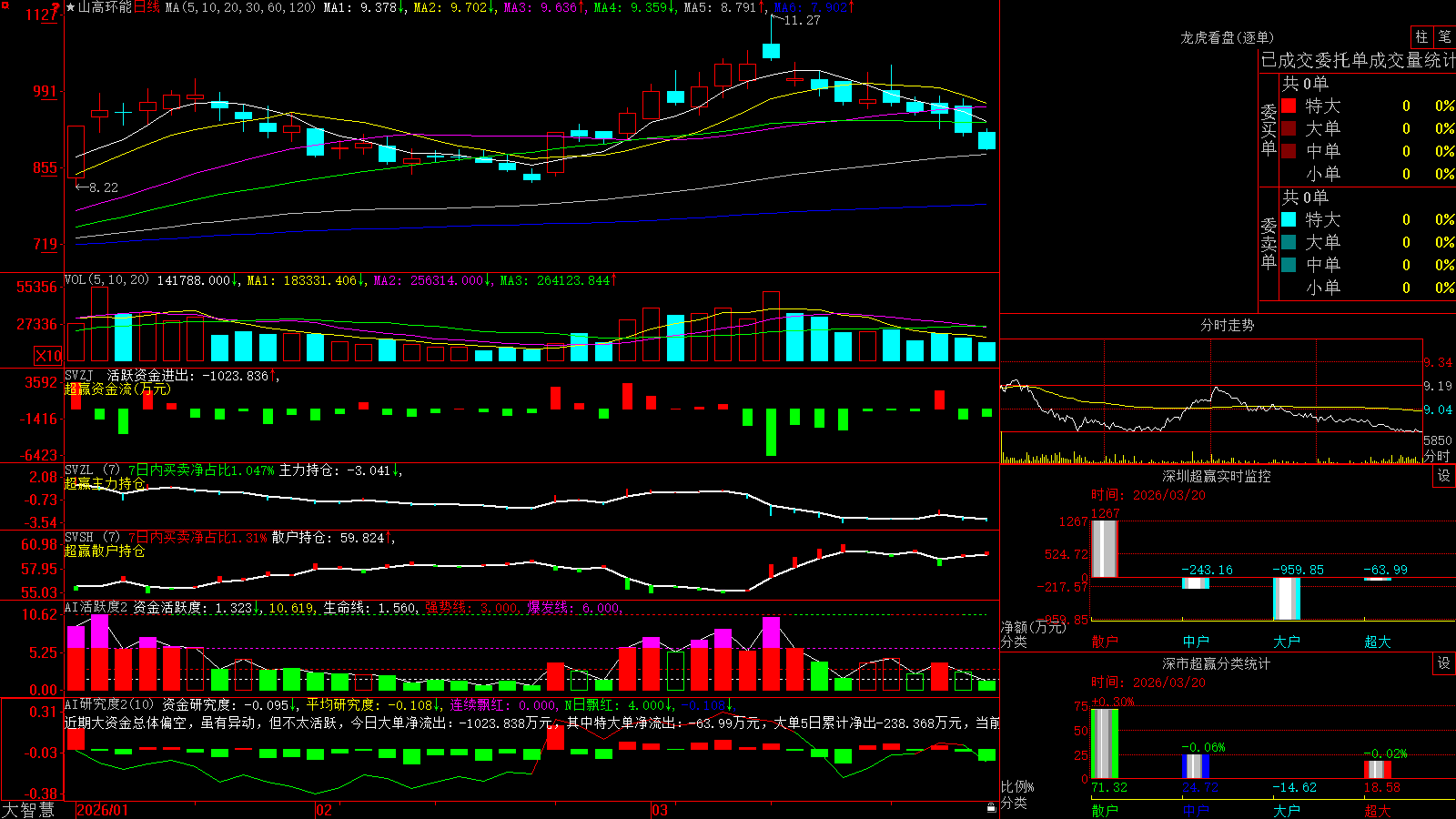The height and width of the screenshot is (819, 1456).
Task: Click the SVZJ indicator name
Action: click(x=79, y=375)
